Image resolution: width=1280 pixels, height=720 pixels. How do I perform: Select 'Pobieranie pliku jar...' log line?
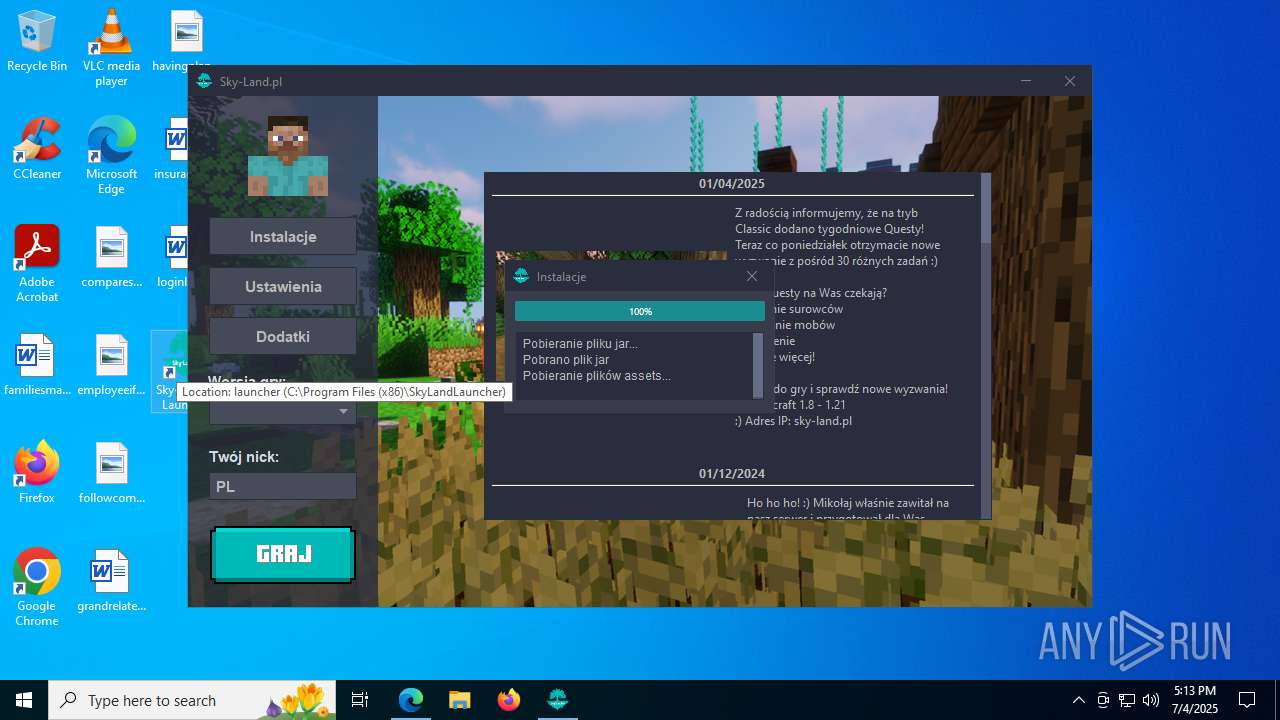click(580, 344)
